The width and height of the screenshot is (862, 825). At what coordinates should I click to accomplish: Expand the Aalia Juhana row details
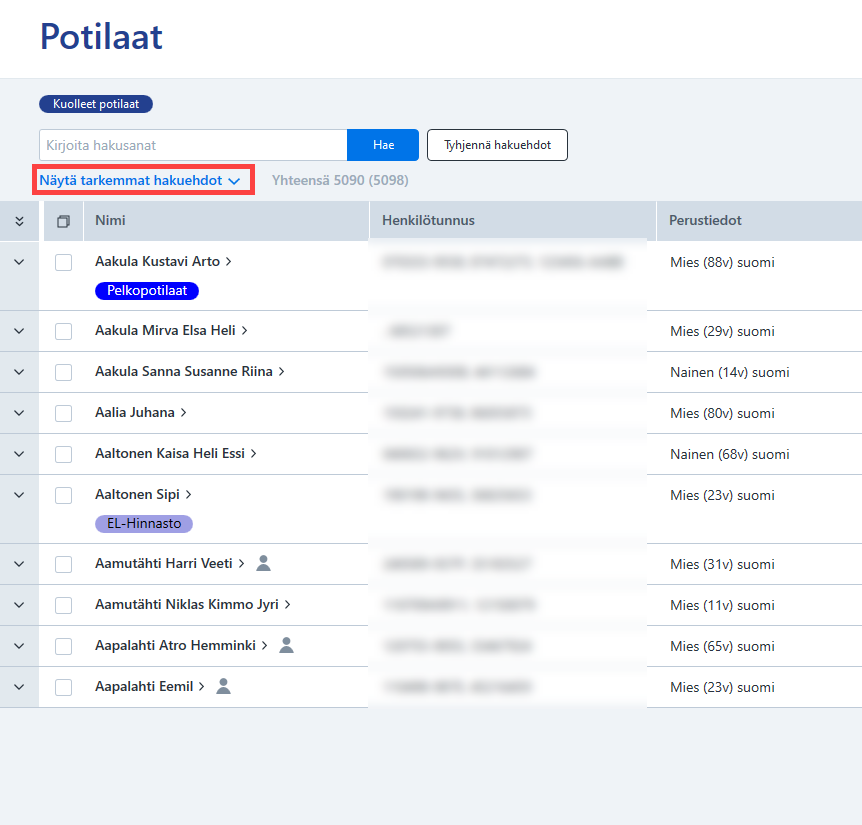[19, 413]
